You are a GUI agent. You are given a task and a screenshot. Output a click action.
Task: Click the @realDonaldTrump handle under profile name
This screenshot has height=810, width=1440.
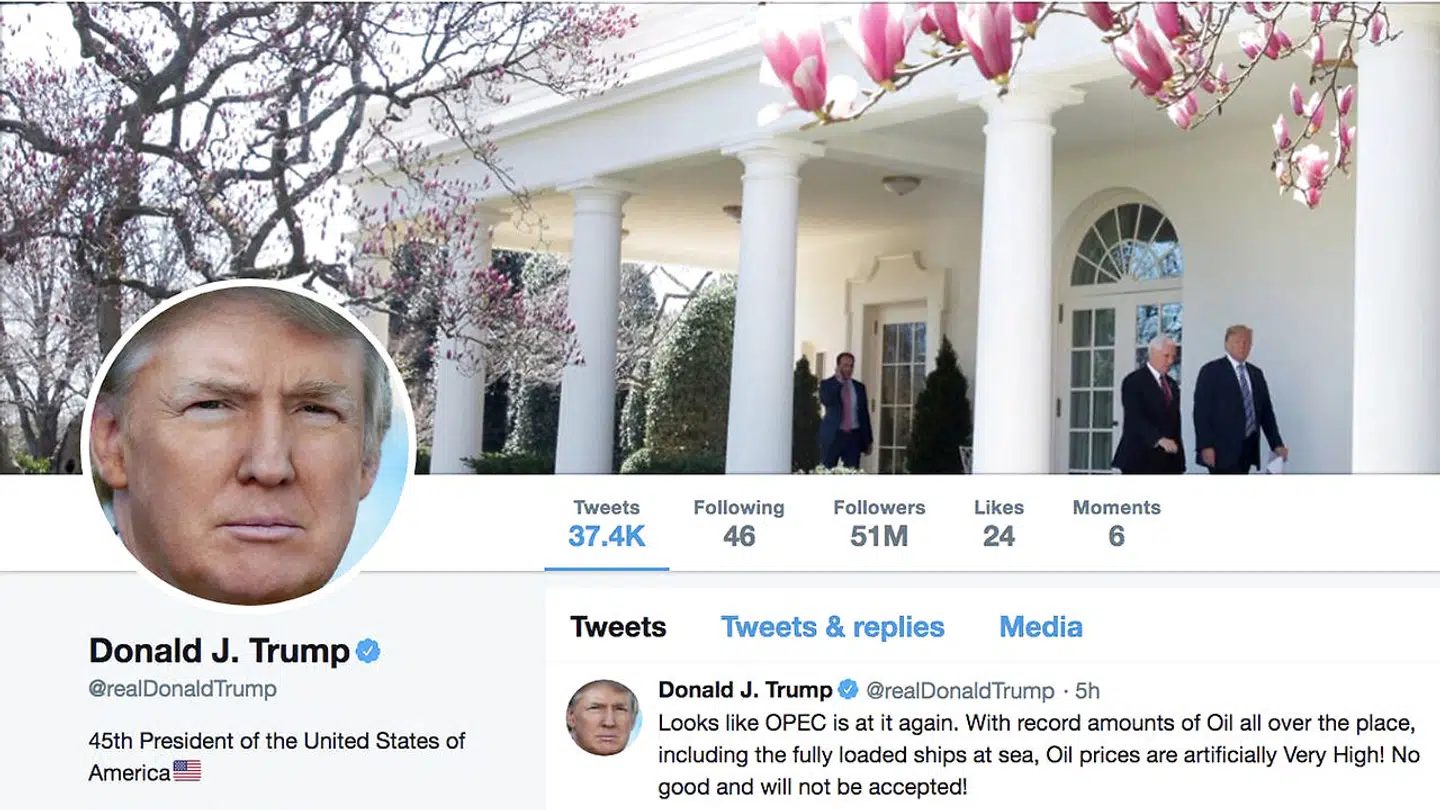click(182, 689)
